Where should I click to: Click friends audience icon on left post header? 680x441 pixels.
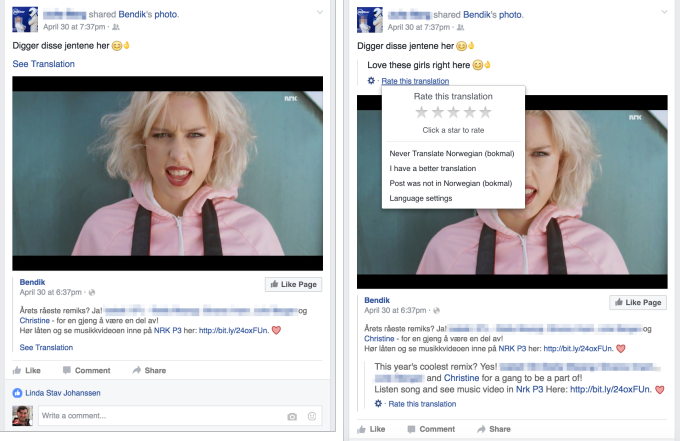tap(116, 27)
